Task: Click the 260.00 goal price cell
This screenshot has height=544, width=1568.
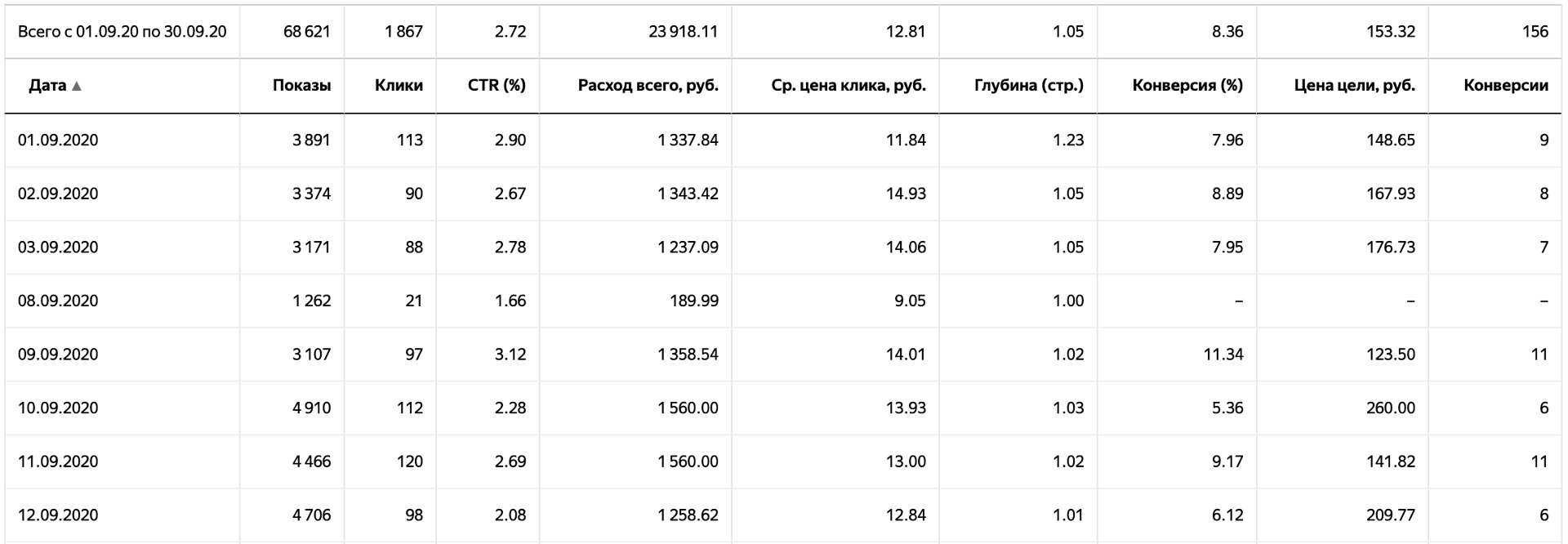Action: [x=1391, y=408]
